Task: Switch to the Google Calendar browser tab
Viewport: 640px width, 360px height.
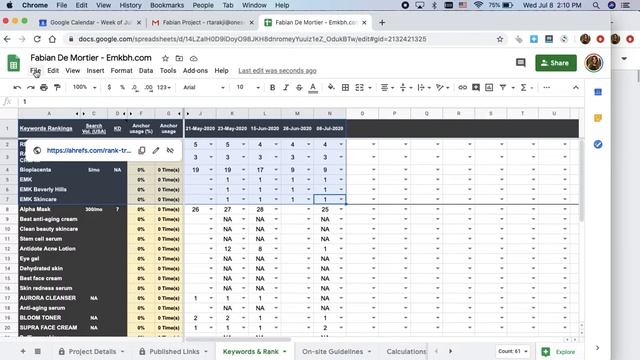Action: tap(90, 22)
